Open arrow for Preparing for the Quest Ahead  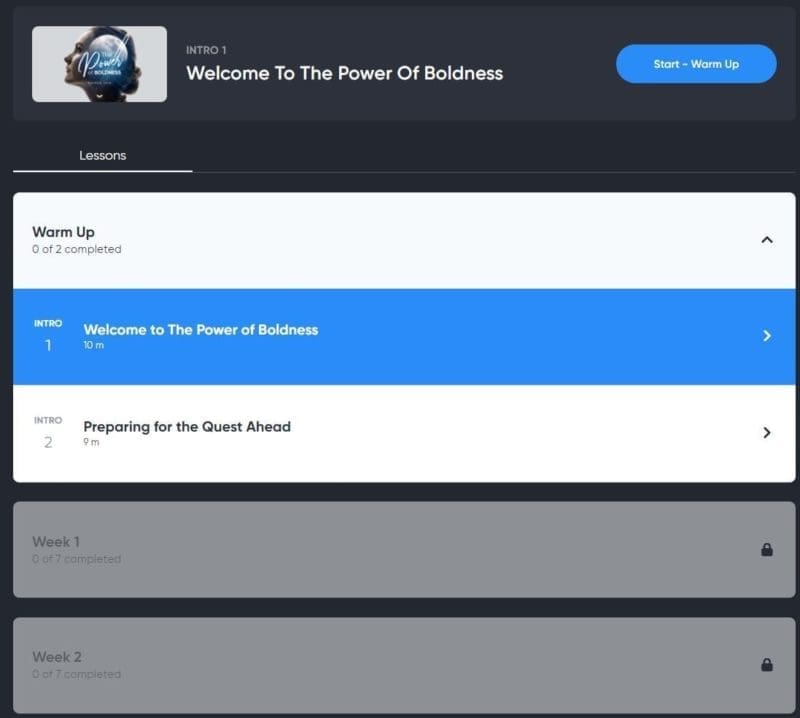(x=766, y=433)
